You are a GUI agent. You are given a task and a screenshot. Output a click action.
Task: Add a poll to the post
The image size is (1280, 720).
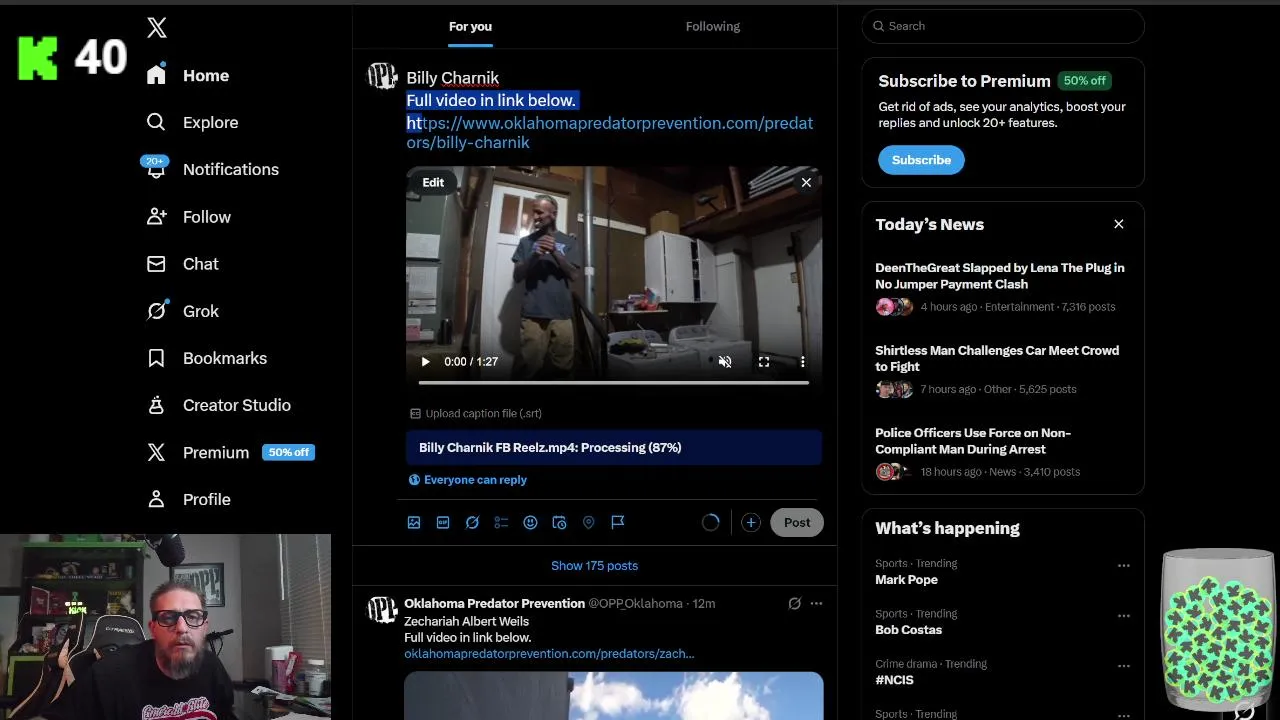501,522
